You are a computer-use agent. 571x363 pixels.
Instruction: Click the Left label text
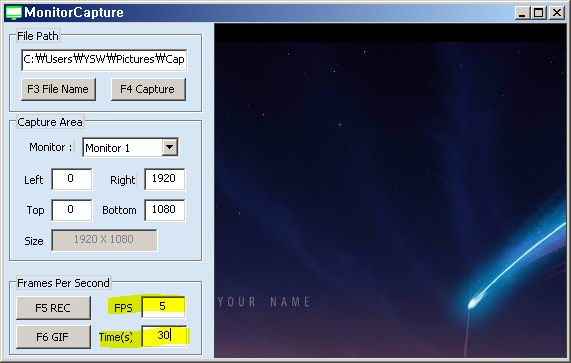pyautogui.click(x=34, y=180)
